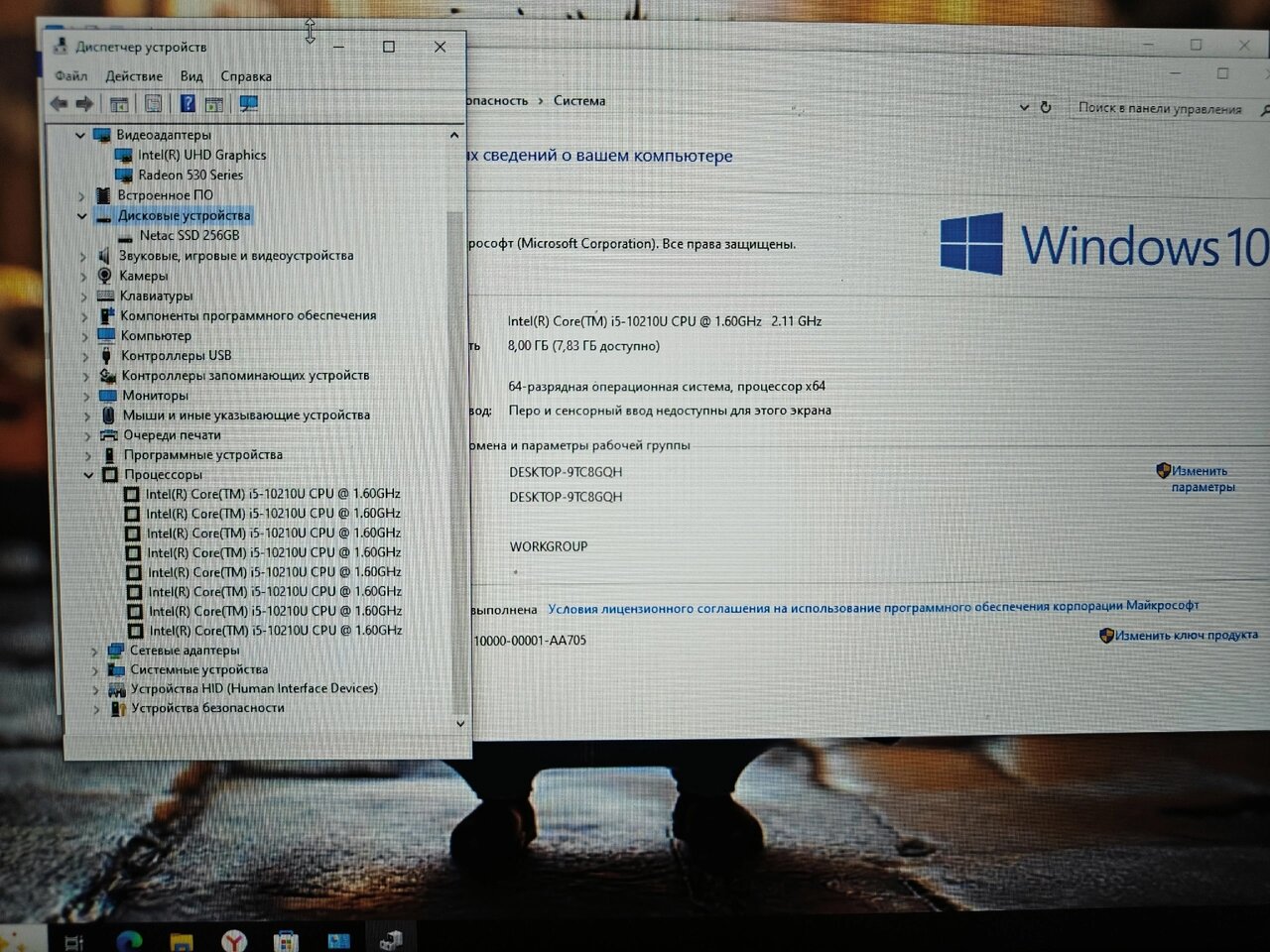Switch to the System window taskbar icon

coord(338,940)
